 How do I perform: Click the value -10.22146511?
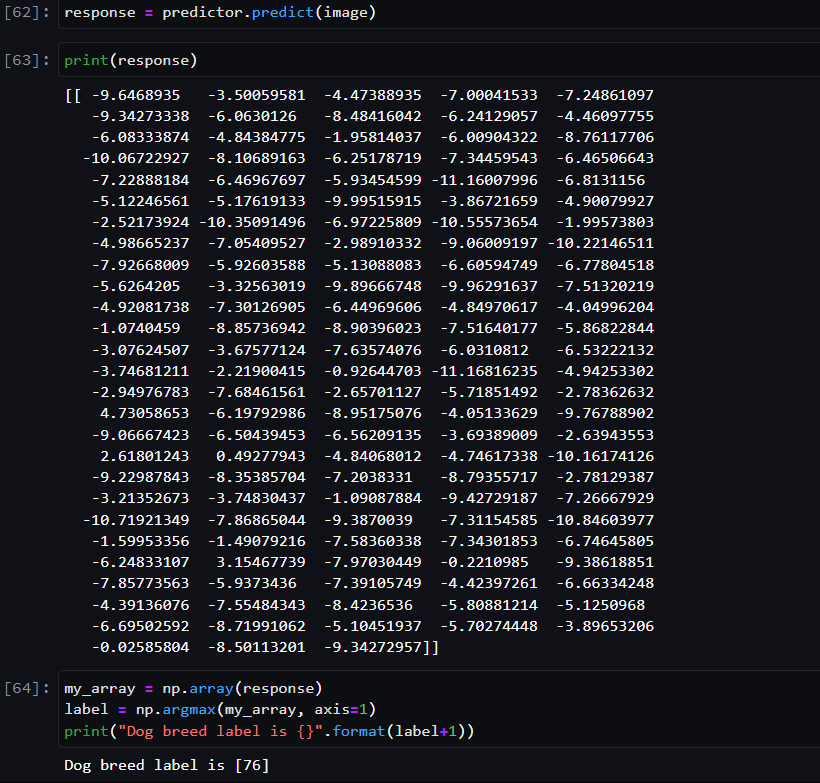click(x=600, y=243)
